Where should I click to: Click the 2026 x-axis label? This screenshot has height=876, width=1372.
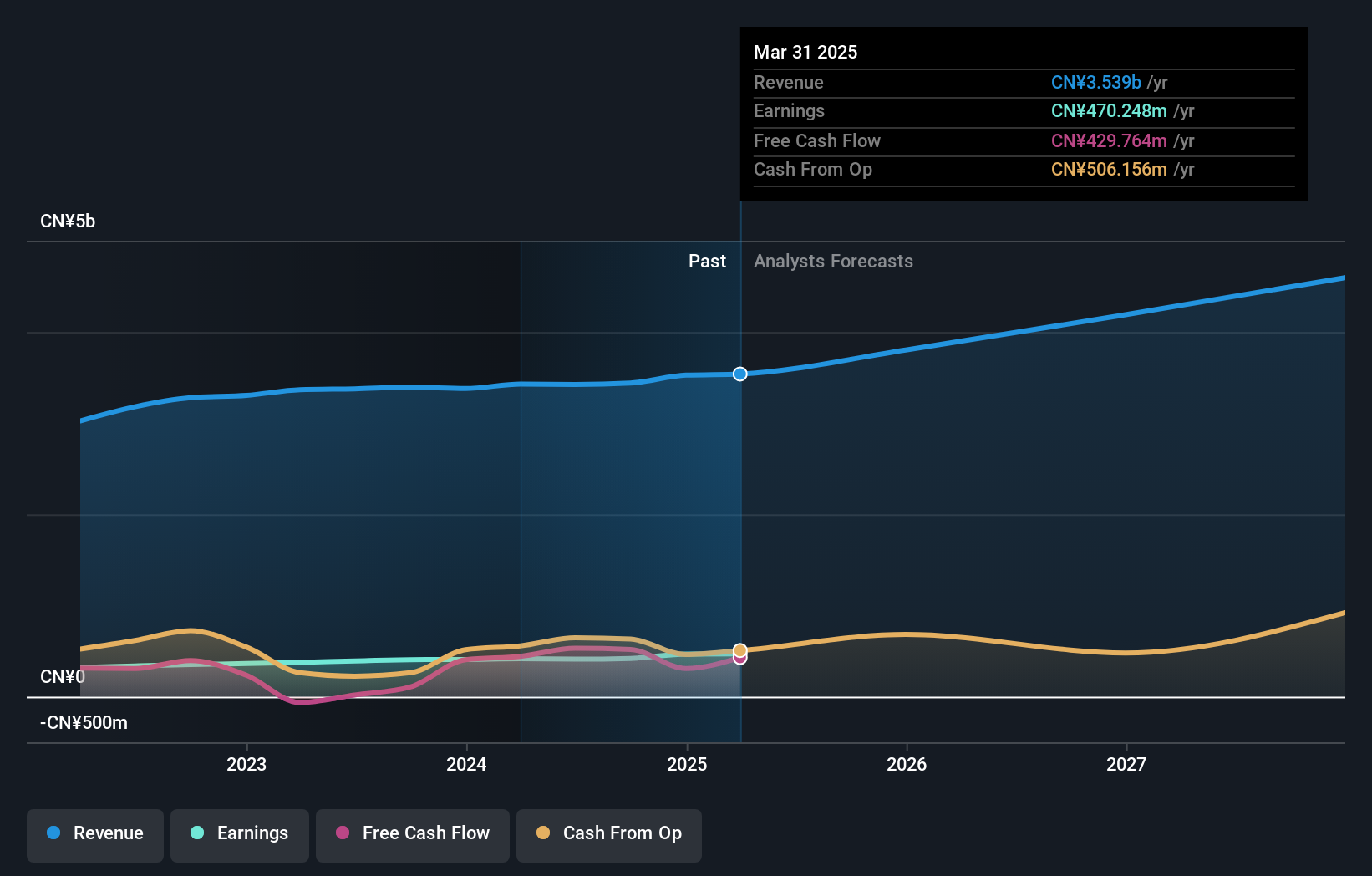point(907,764)
